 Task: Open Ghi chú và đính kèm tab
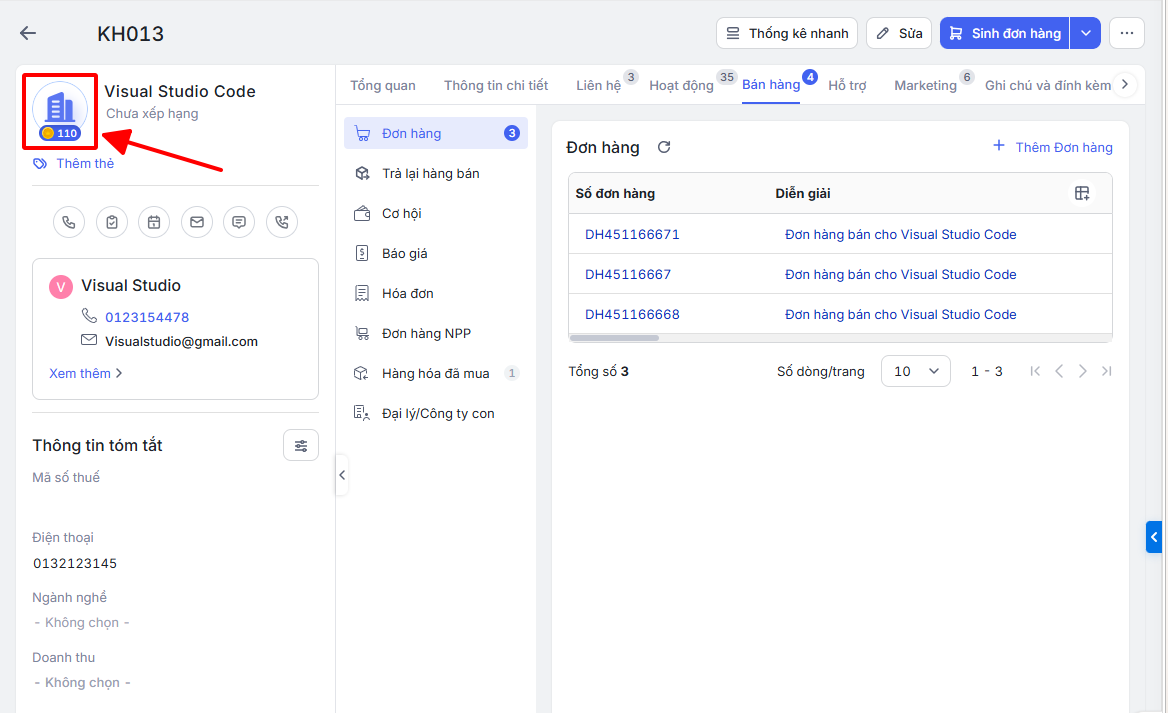[1047, 86]
